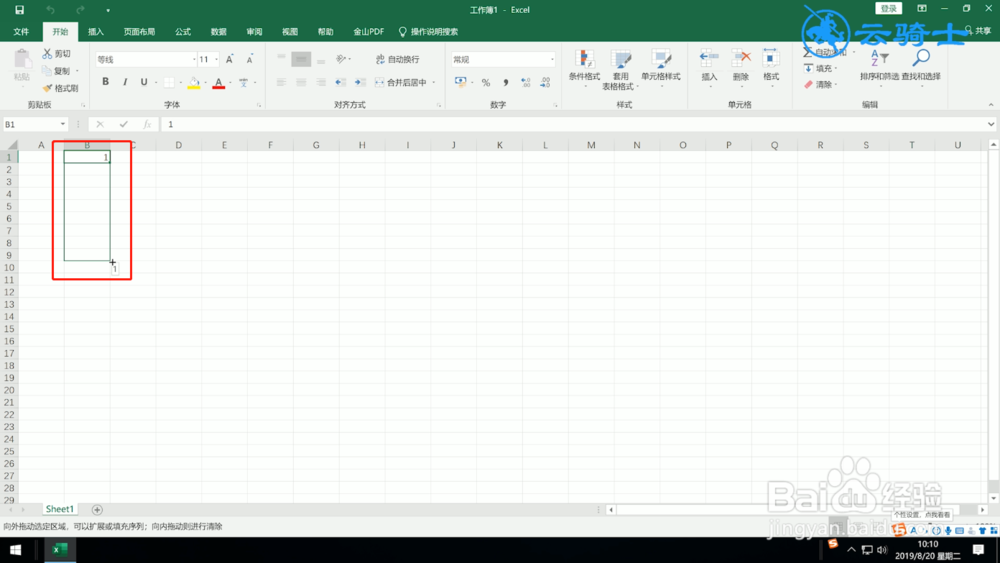
Task: Center text horizontally in cell
Action: [301, 82]
